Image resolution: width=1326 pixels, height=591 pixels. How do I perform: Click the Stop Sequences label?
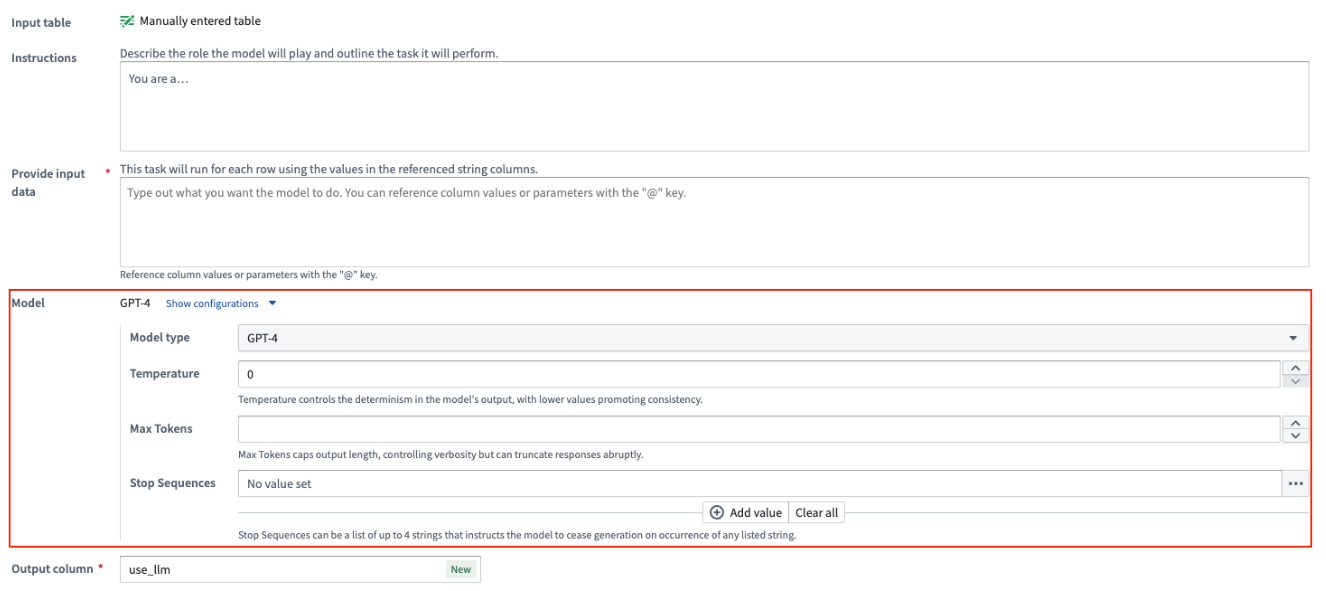(173, 483)
